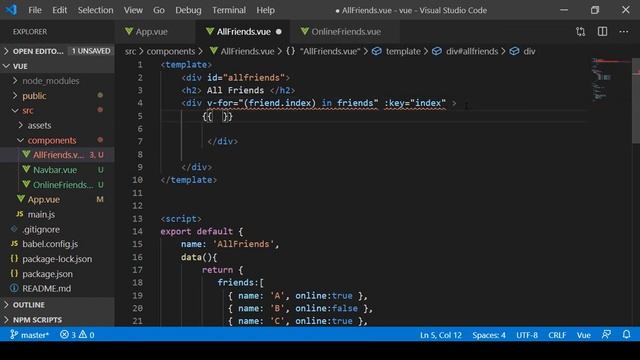This screenshot has height=360, width=640.
Task: Click line number 13 in gutter
Action: pyautogui.click(x=138, y=219)
